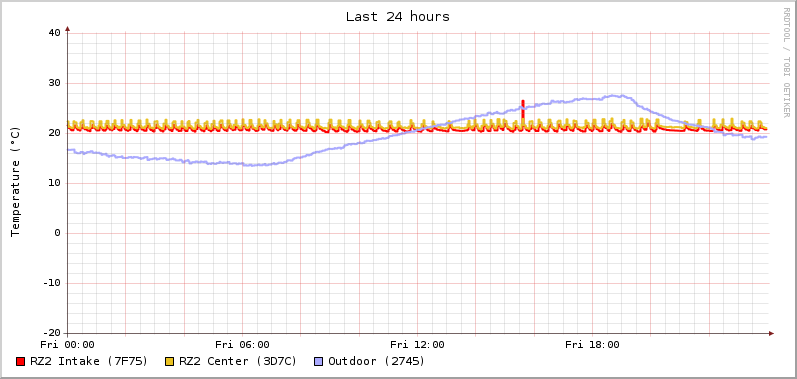Click the Temperature (°C) axis title

tap(16, 182)
